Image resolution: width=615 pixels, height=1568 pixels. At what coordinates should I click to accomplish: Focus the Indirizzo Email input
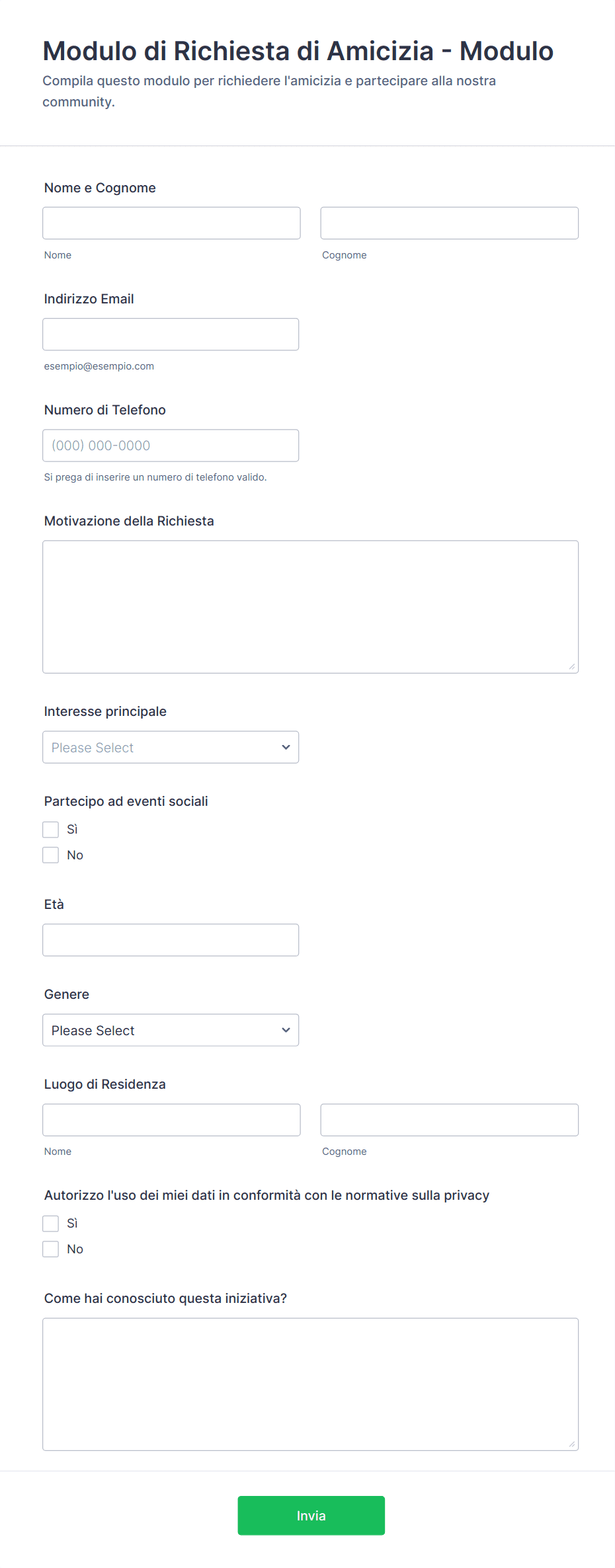pyautogui.click(x=171, y=334)
